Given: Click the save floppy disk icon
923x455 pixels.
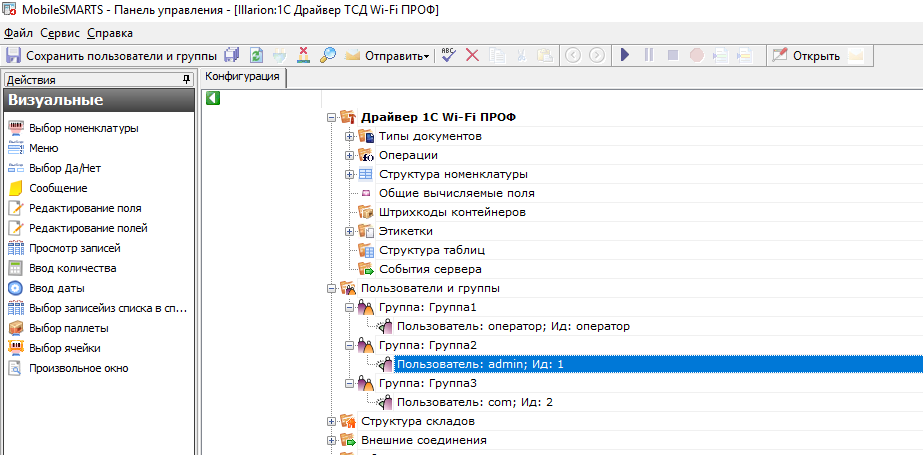Looking at the screenshot, I should coord(14,56).
